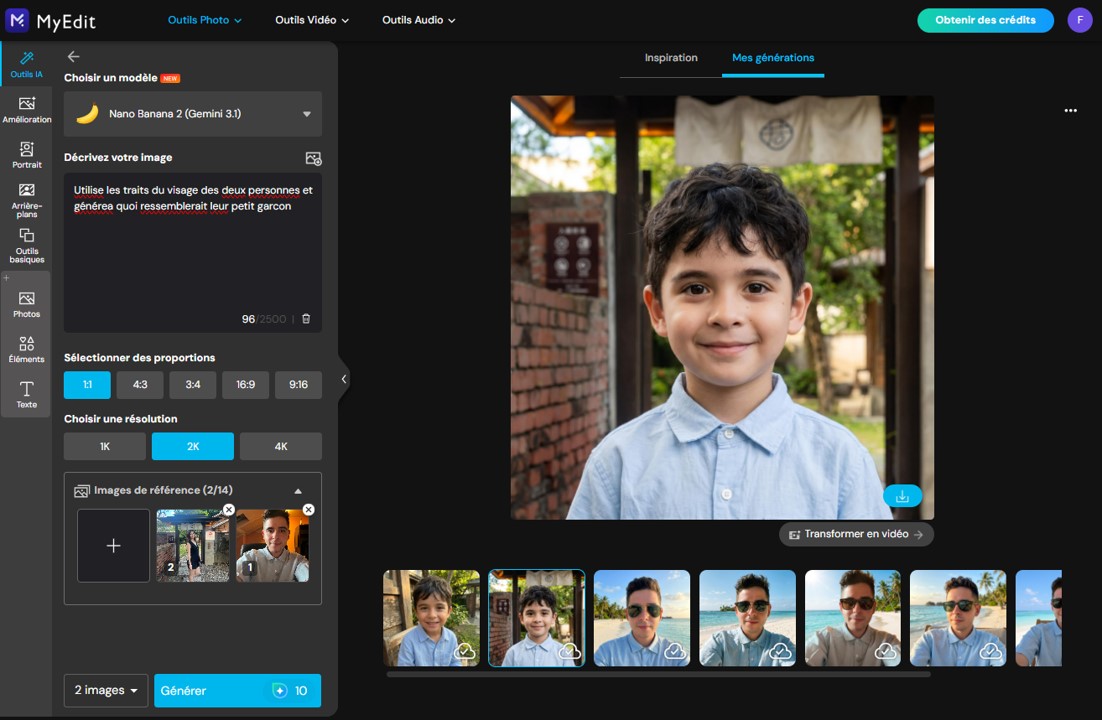Open the Outils Vidéo menu
Image resolution: width=1102 pixels, height=720 pixels.
click(x=312, y=20)
